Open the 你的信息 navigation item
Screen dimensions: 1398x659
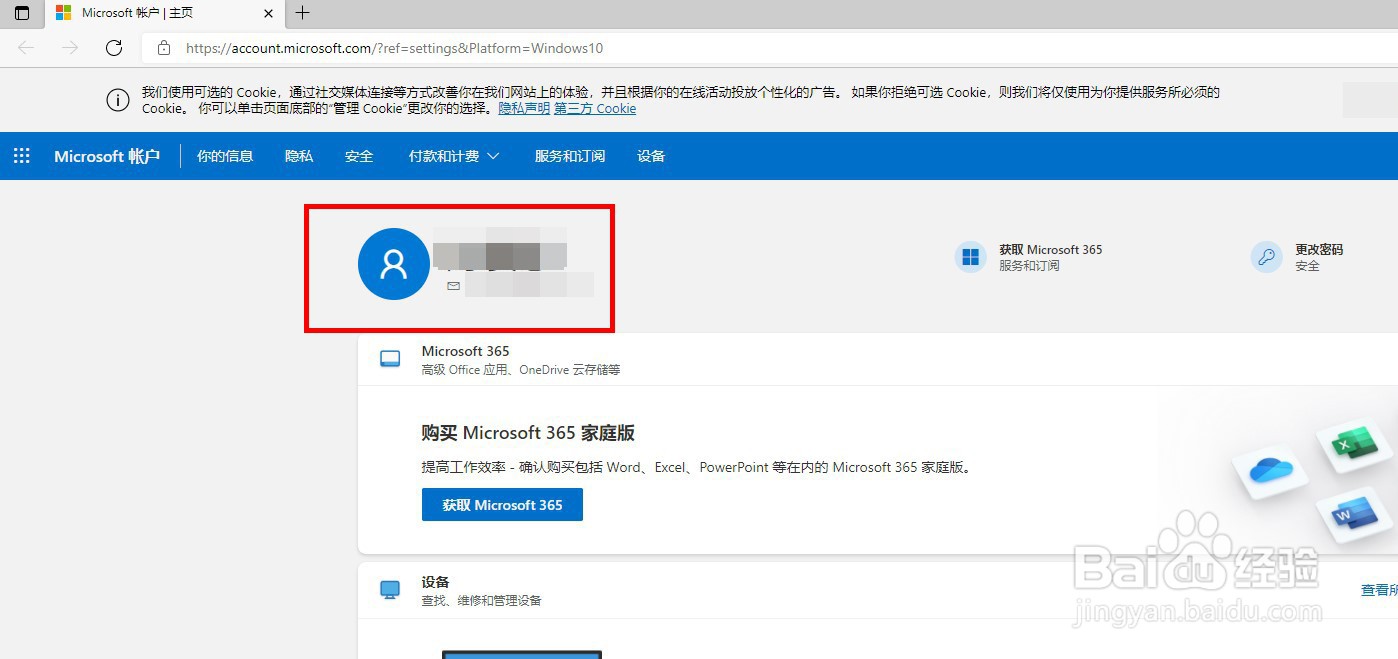(x=224, y=156)
